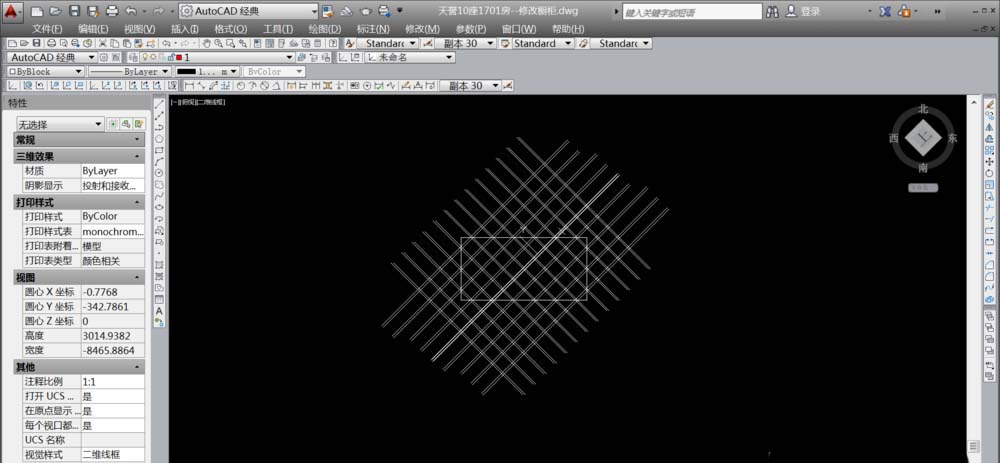Click the Move tool in modify toolbar

[x=990, y=161]
